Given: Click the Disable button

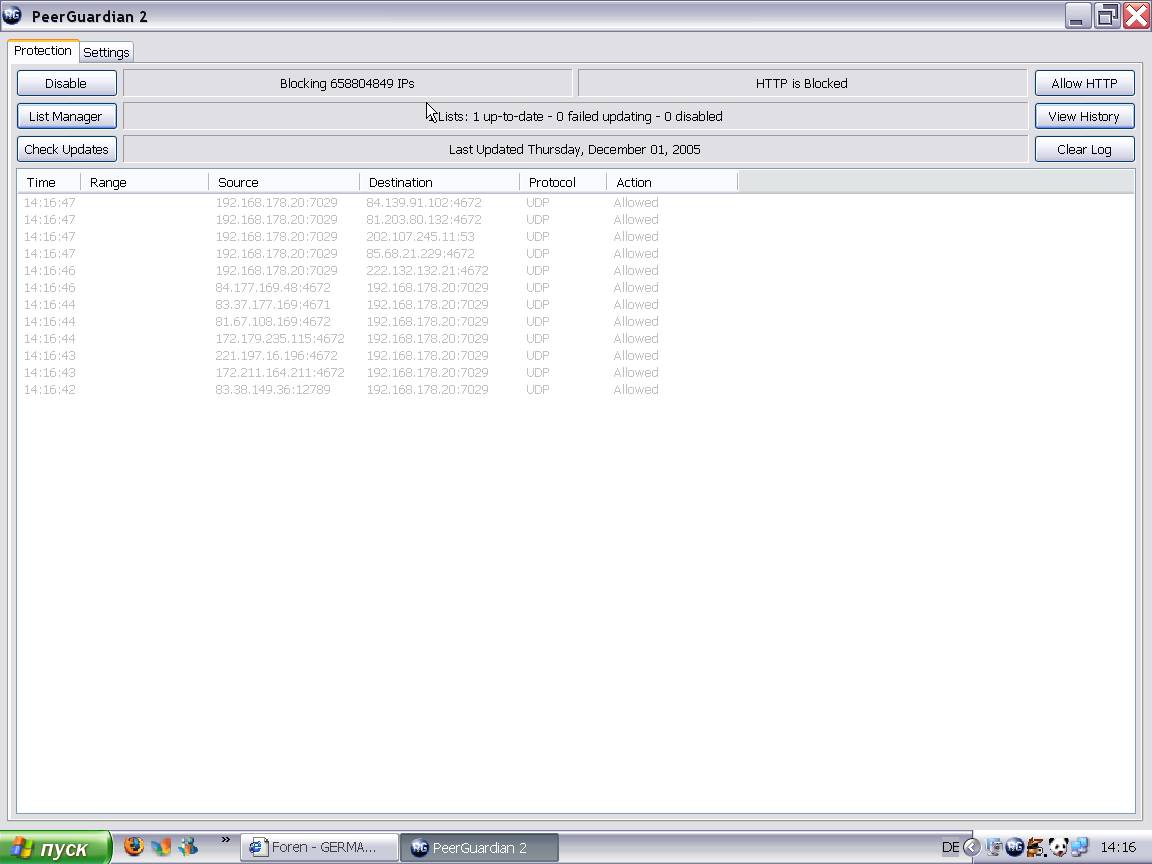Looking at the screenshot, I should pos(66,83).
